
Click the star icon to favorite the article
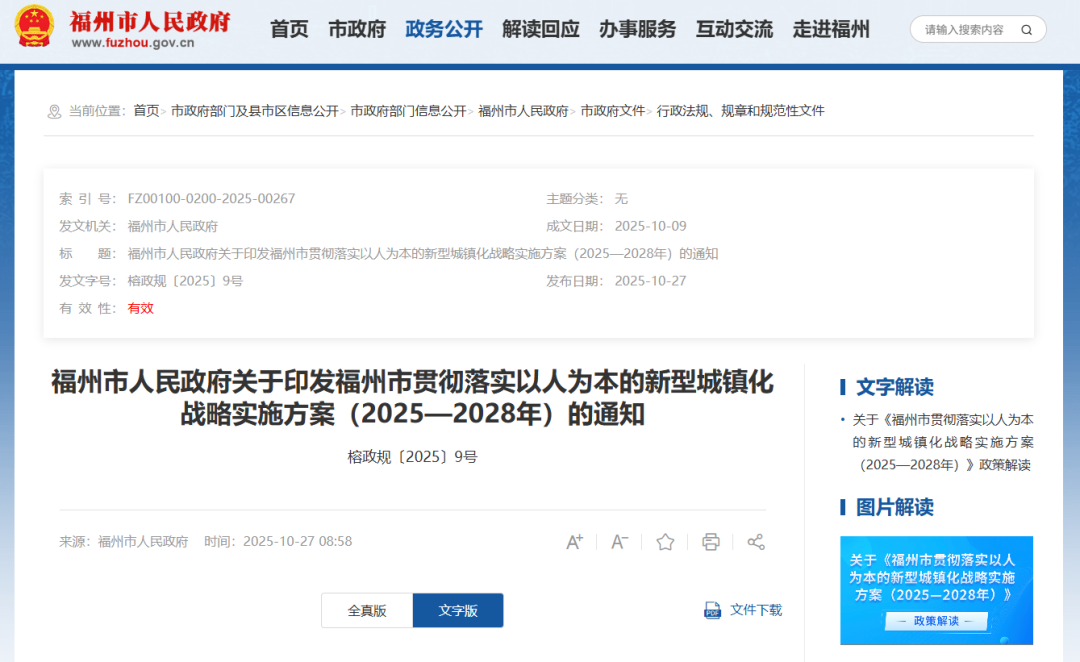coord(665,541)
